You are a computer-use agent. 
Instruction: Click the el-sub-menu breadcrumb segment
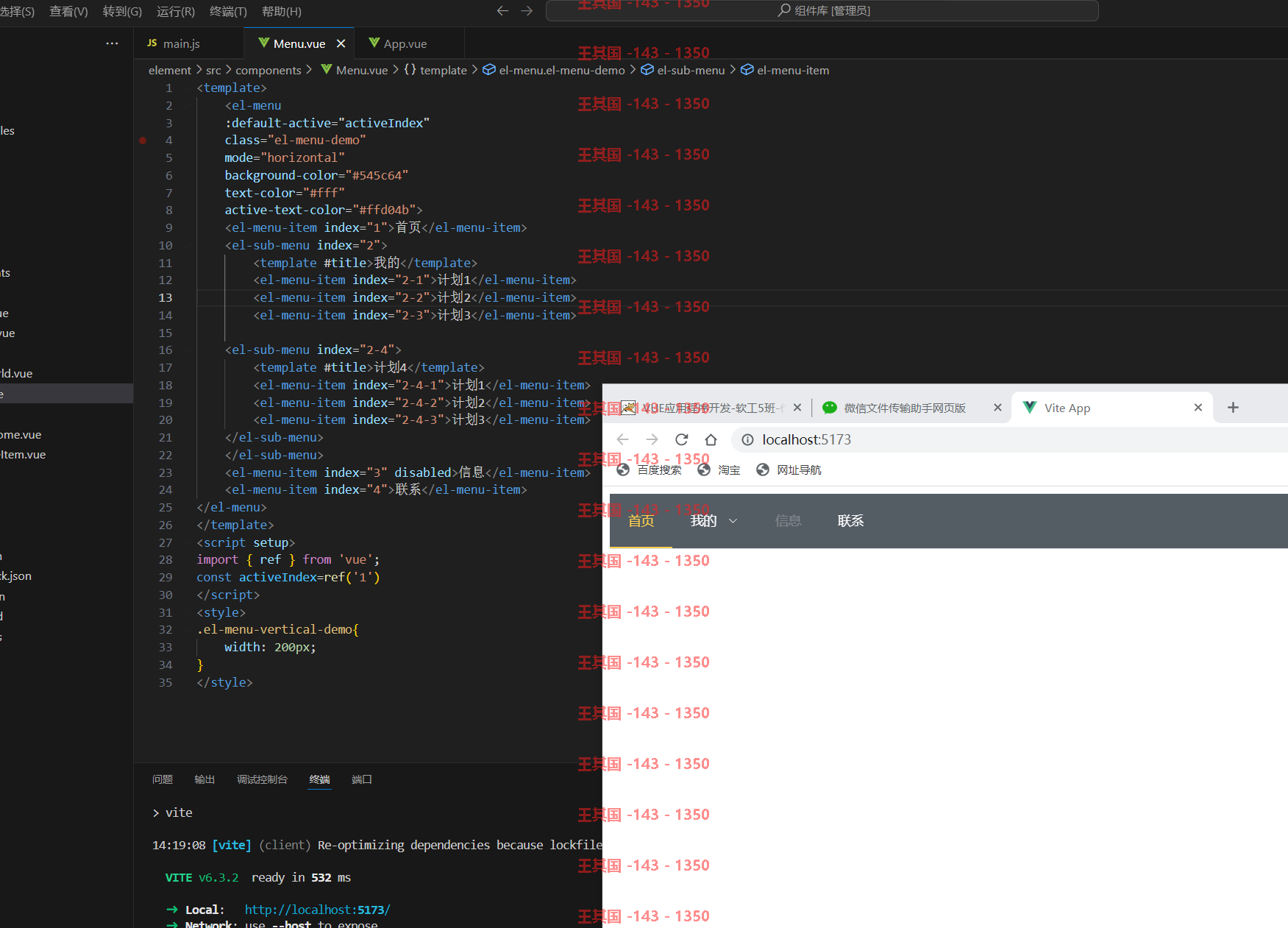(x=683, y=70)
